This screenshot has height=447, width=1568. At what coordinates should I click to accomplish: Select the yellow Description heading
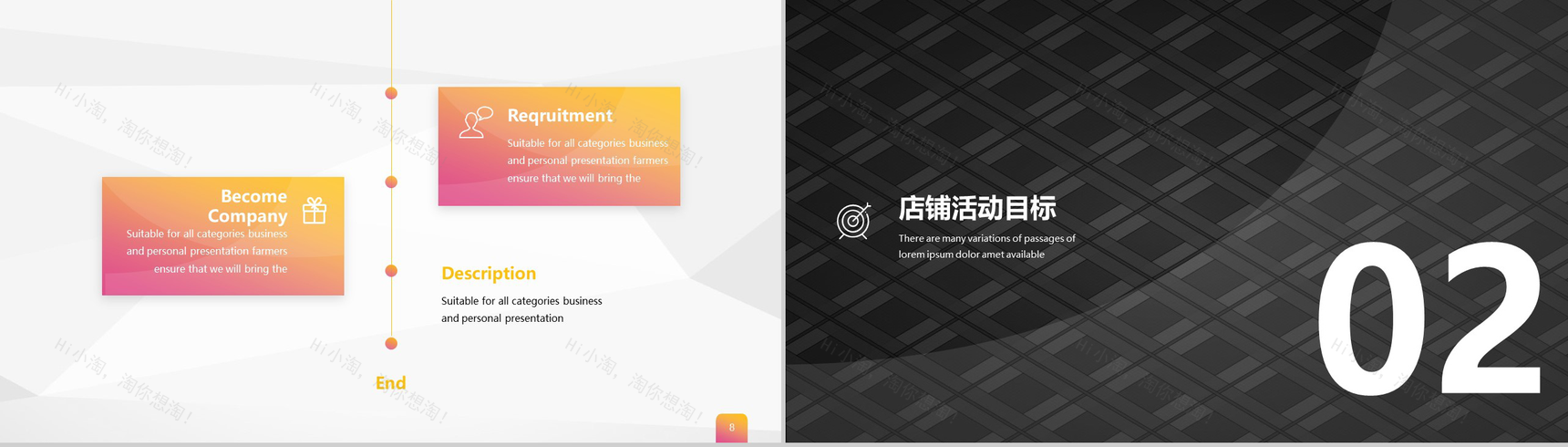(489, 274)
